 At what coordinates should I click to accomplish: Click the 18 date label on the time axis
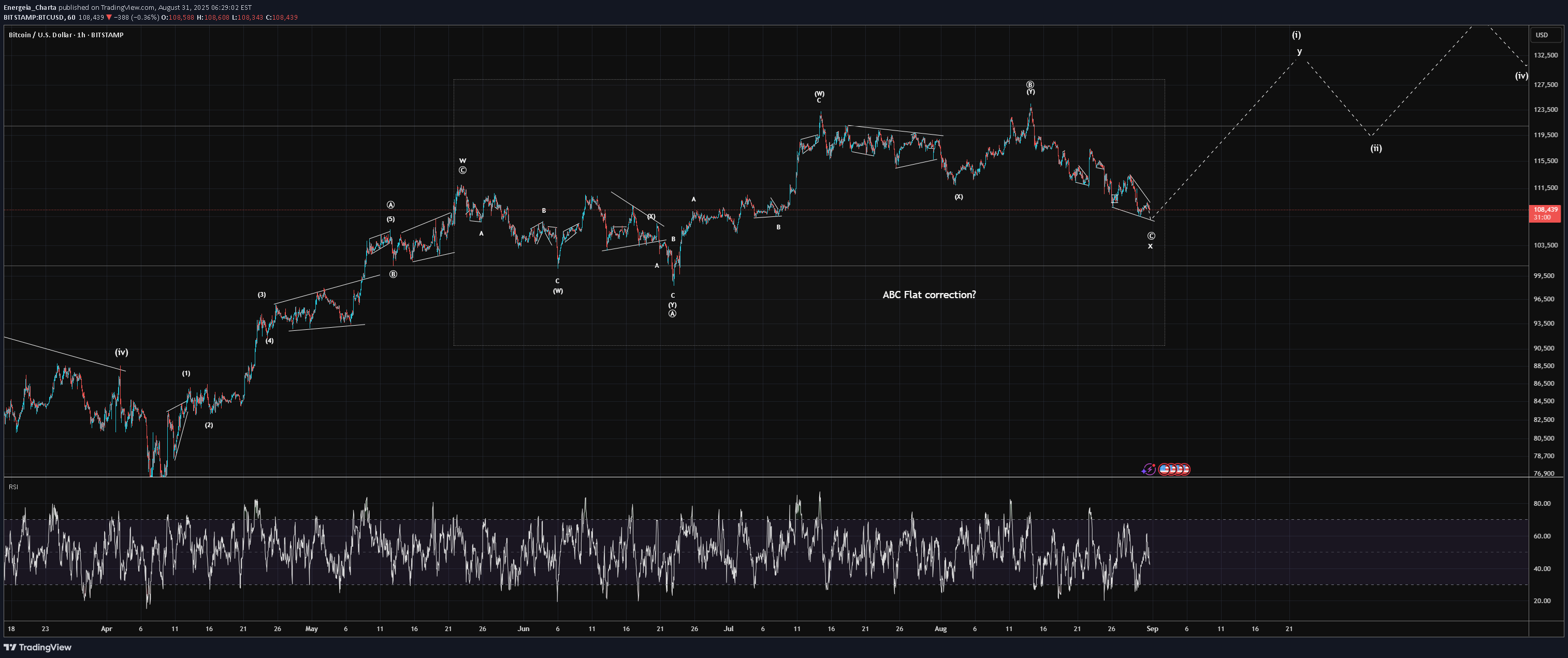[x=11, y=629]
